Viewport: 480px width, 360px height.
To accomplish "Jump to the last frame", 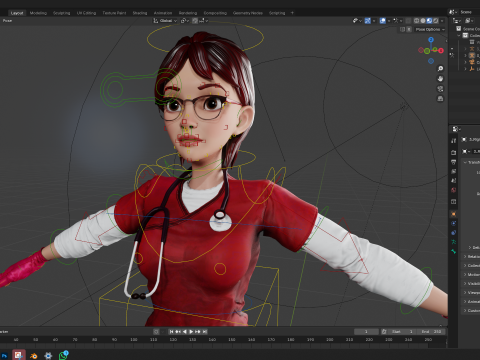I will (x=205, y=332).
